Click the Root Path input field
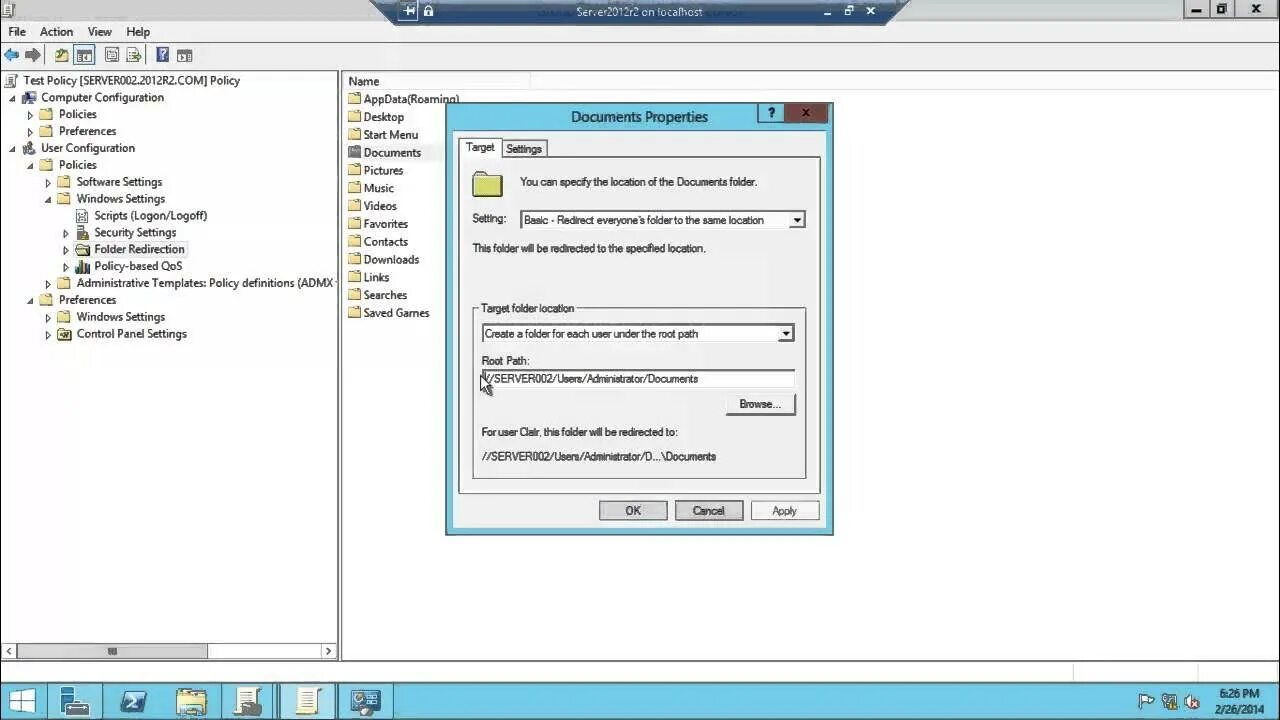Screen dimensions: 1280x720 (x=638, y=379)
